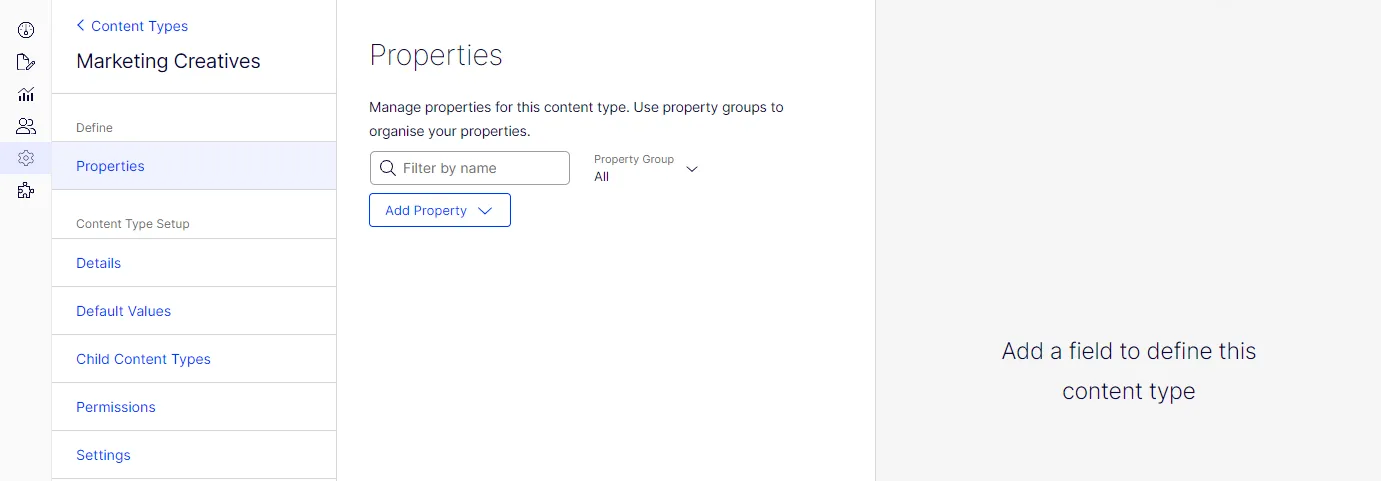Expand the Property Group All dropdown

(646, 168)
